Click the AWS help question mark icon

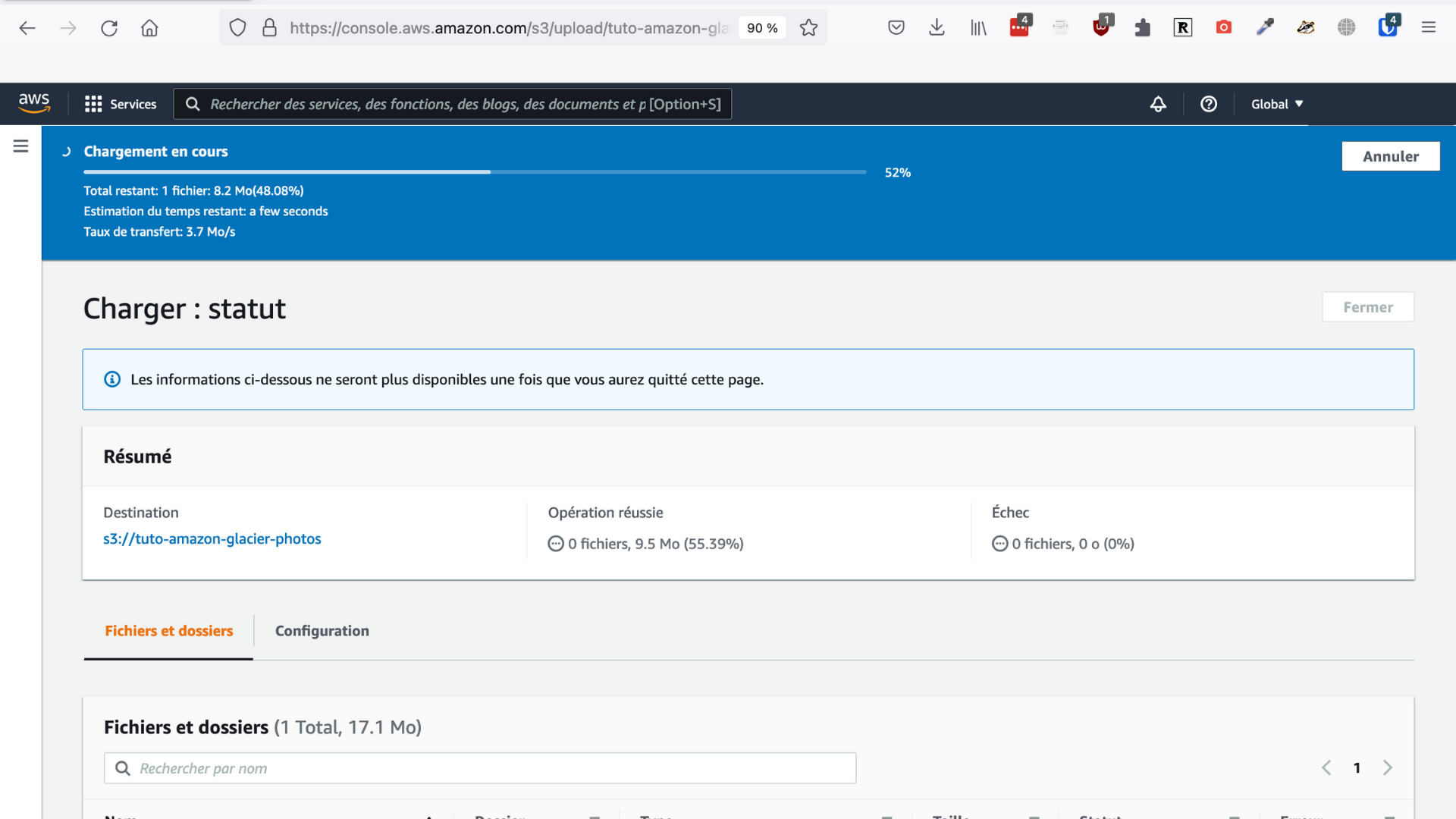(1208, 104)
